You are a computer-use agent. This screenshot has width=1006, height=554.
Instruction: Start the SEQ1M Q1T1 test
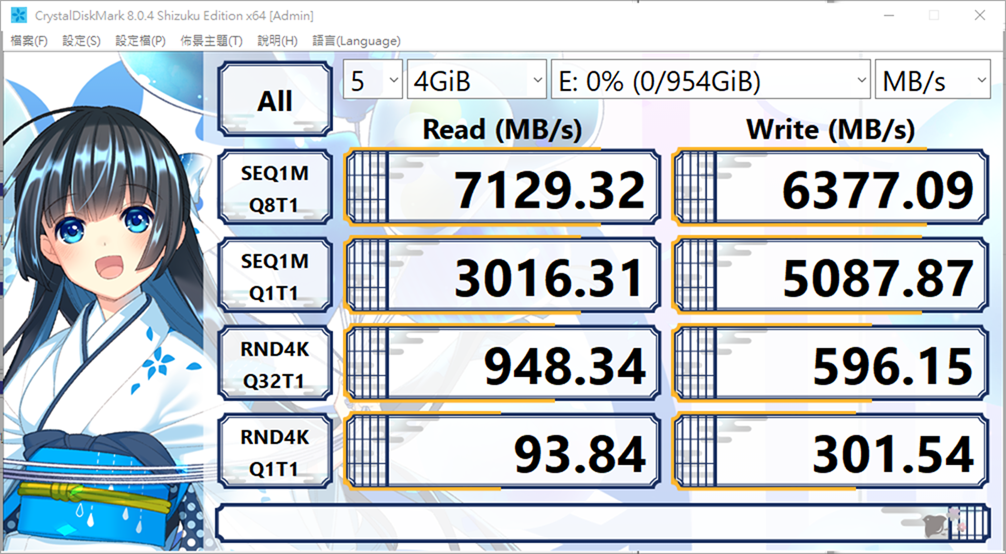tap(275, 277)
